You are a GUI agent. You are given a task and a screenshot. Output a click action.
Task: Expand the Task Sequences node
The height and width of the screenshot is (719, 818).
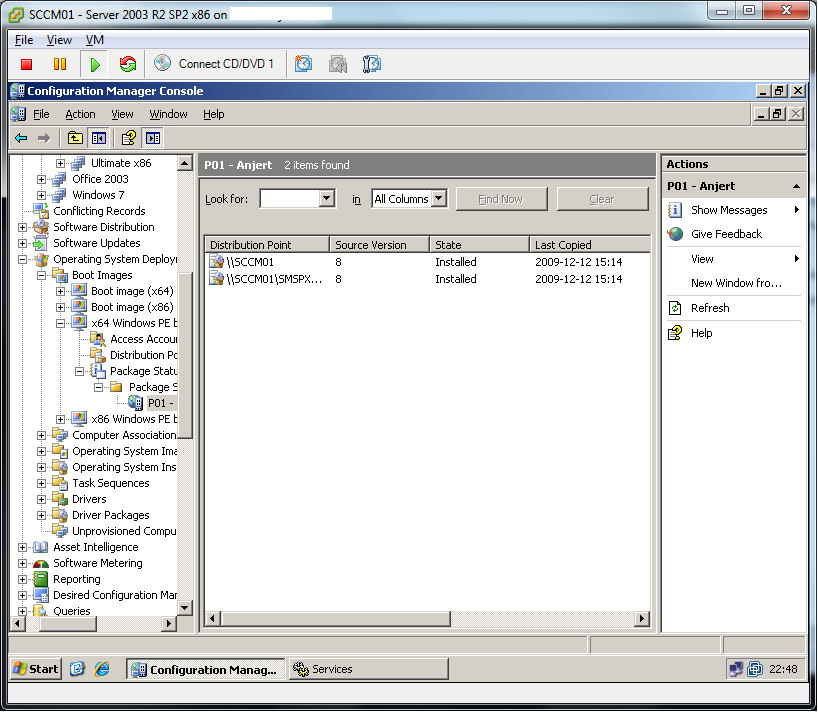(x=41, y=484)
